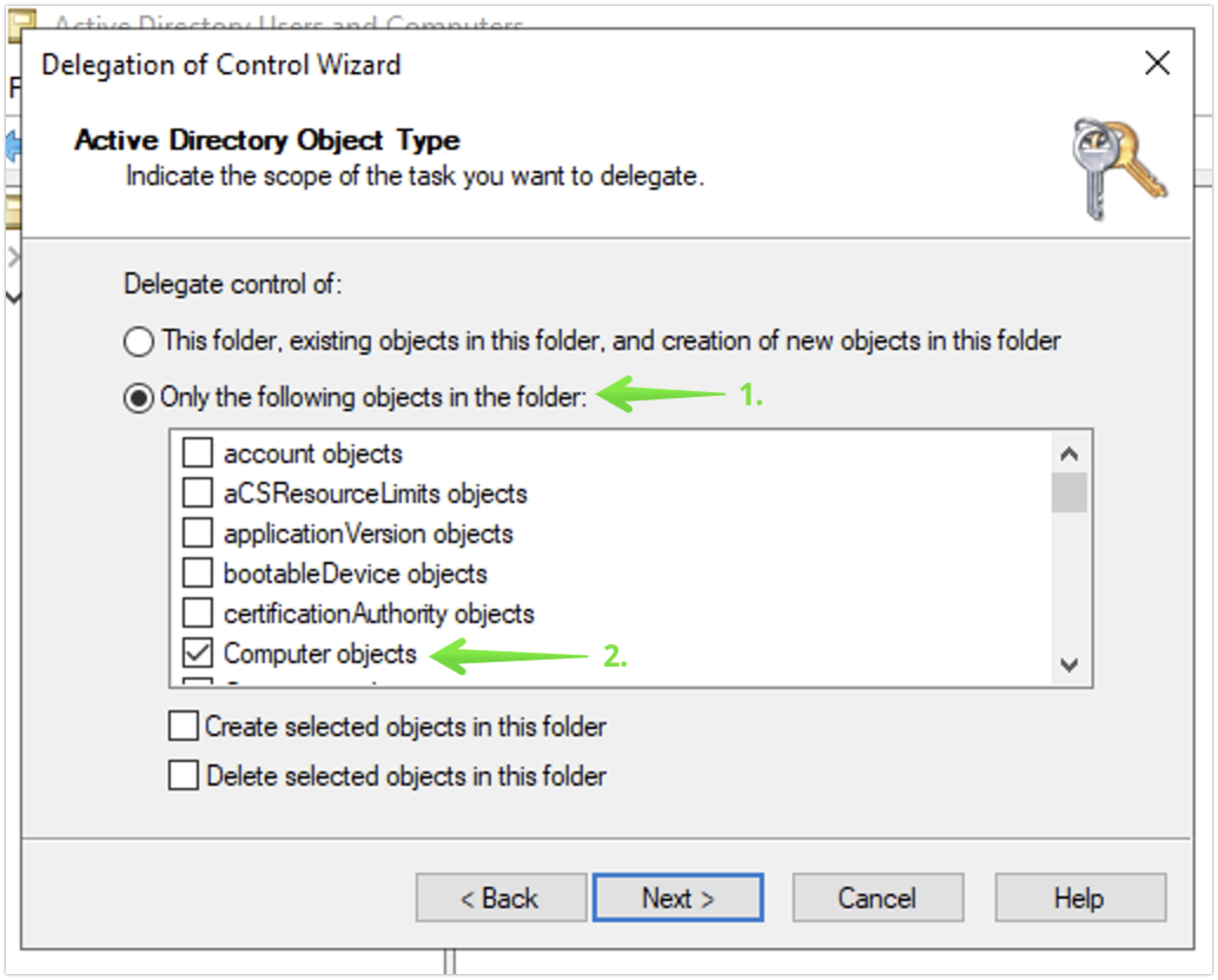
Task: Select 'Only the following objects' radio button
Action: click(139, 398)
